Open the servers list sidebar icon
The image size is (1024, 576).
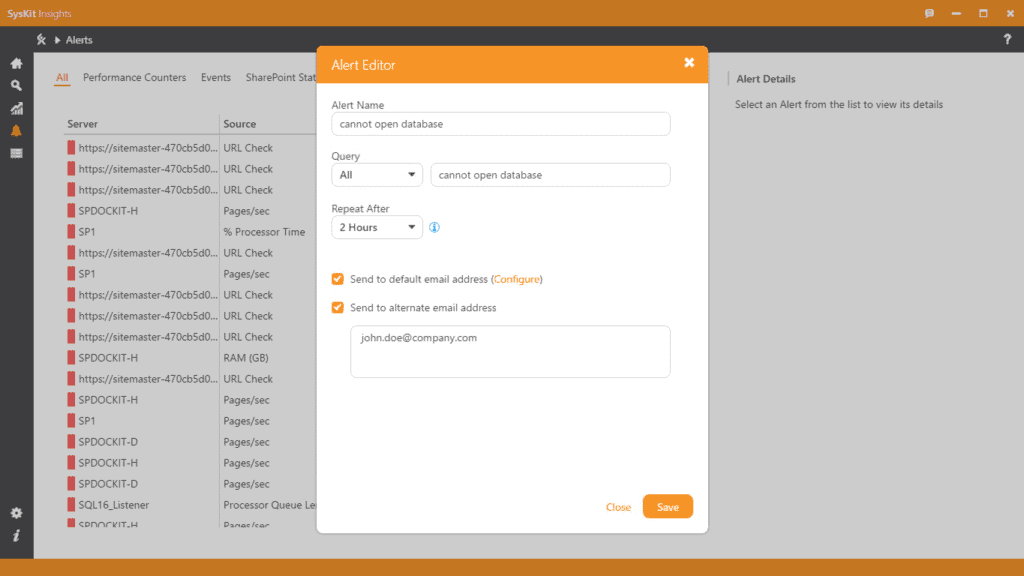tap(16, 153)
